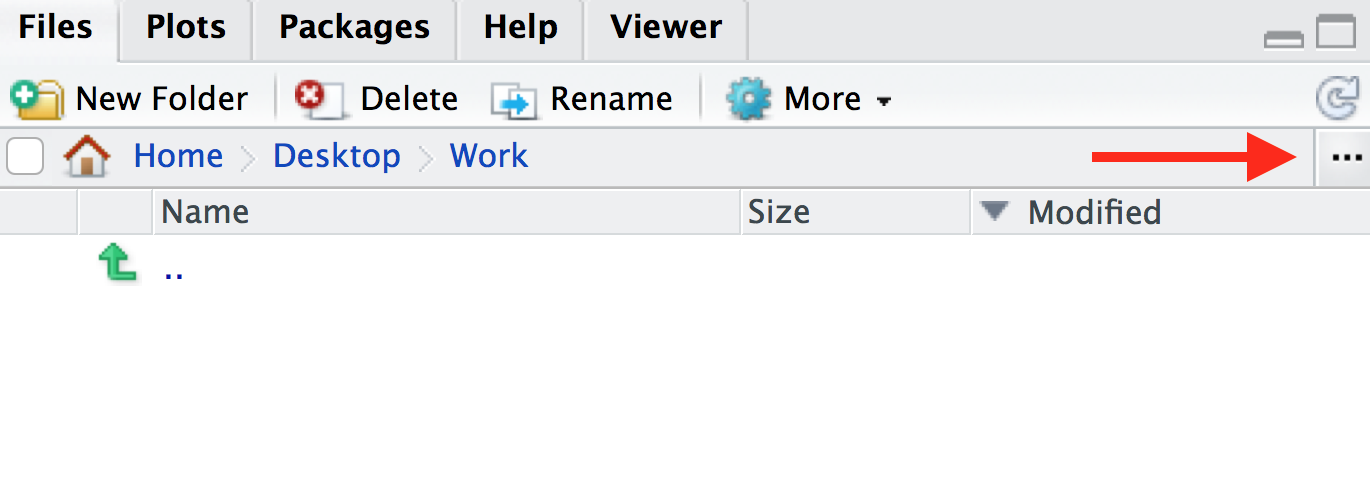Sort files by Name column header
The image size is (1370, 478).
(205, 212)
